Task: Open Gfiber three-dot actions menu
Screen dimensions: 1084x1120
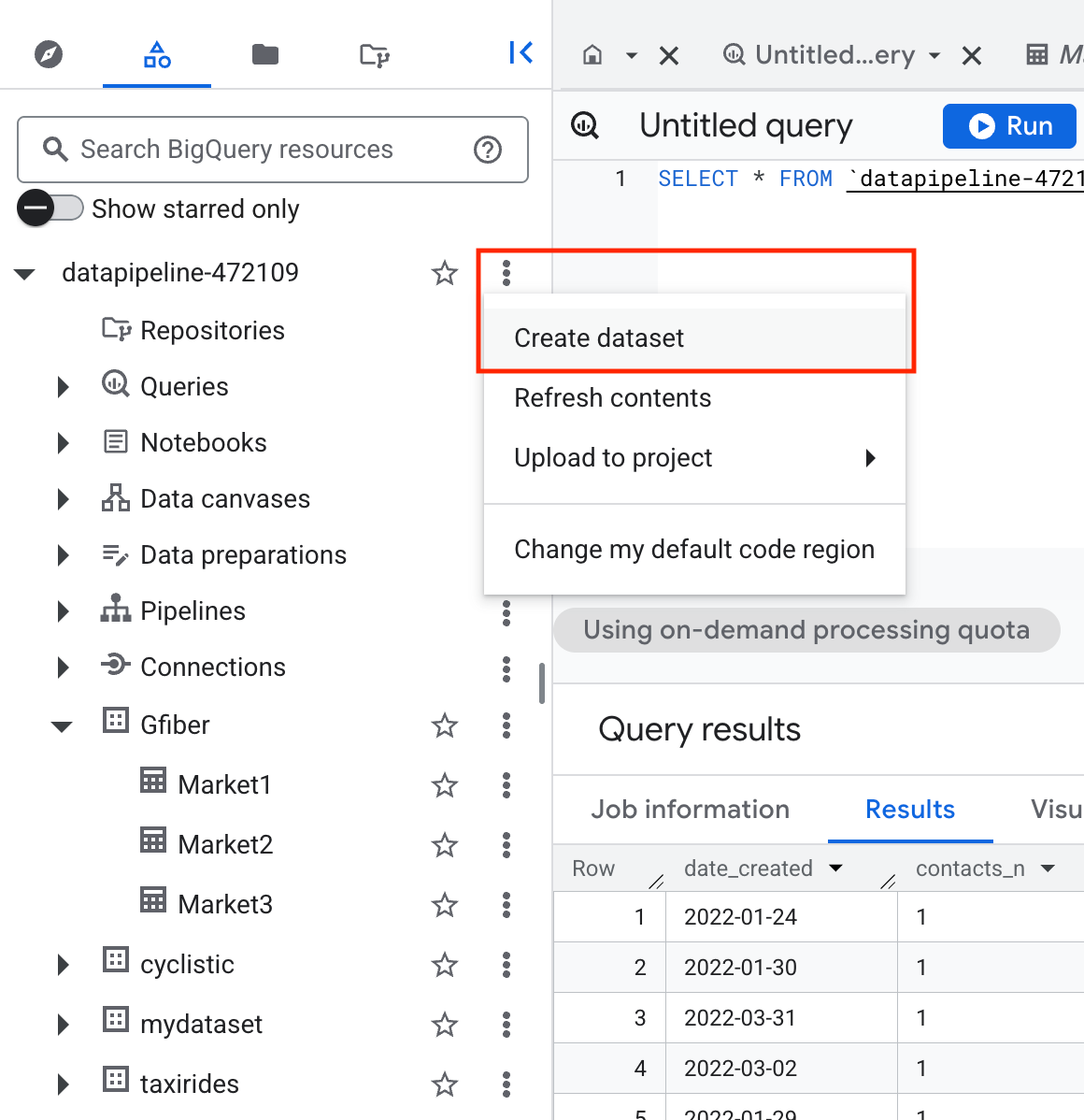Action: 506,725
